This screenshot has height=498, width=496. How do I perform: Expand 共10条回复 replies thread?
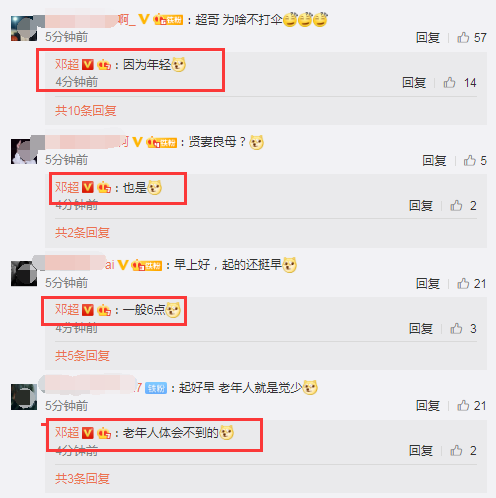pos(86,110)
